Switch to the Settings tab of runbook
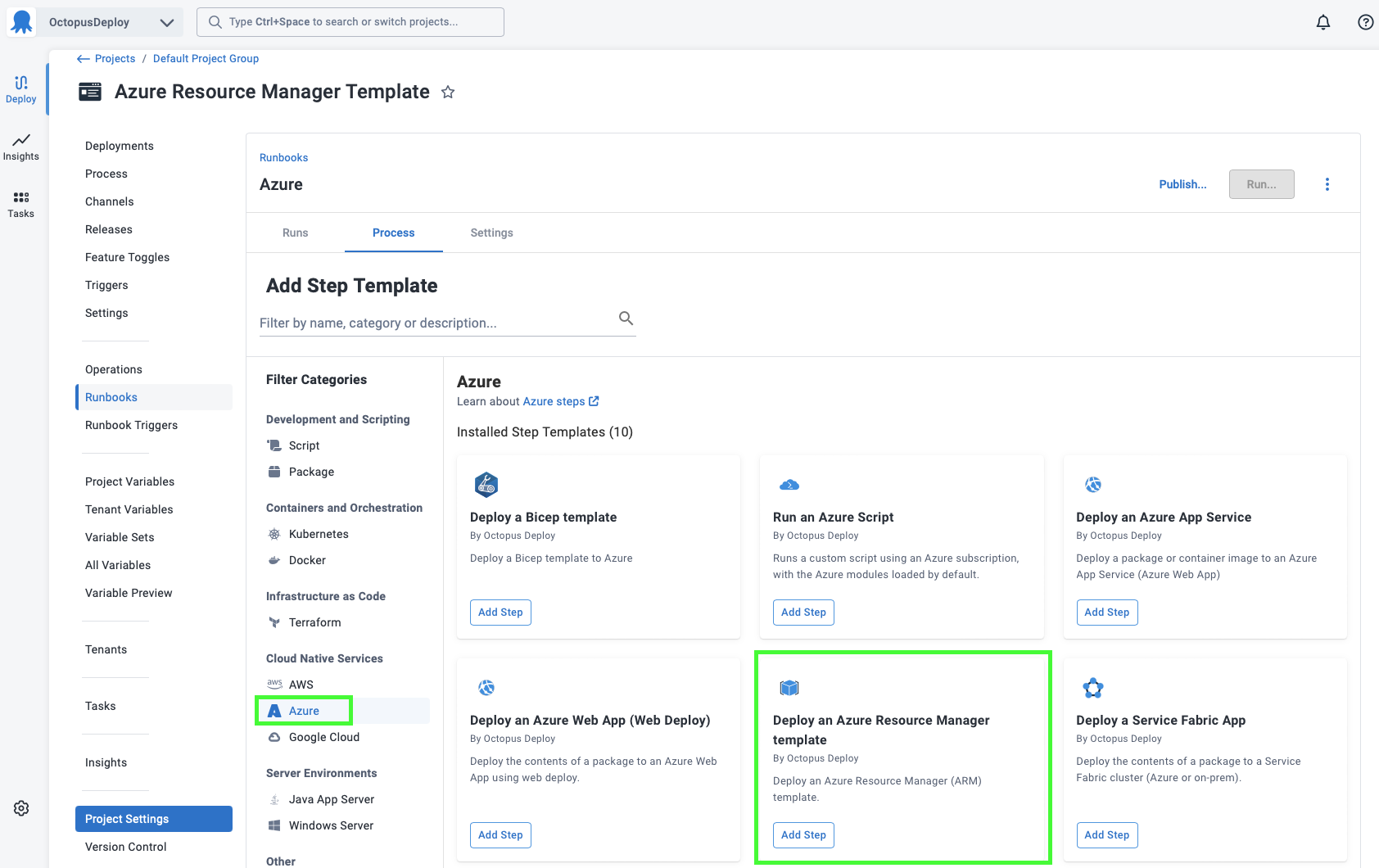The width and height of the screenshot is (1379, 868). point(491,233)
